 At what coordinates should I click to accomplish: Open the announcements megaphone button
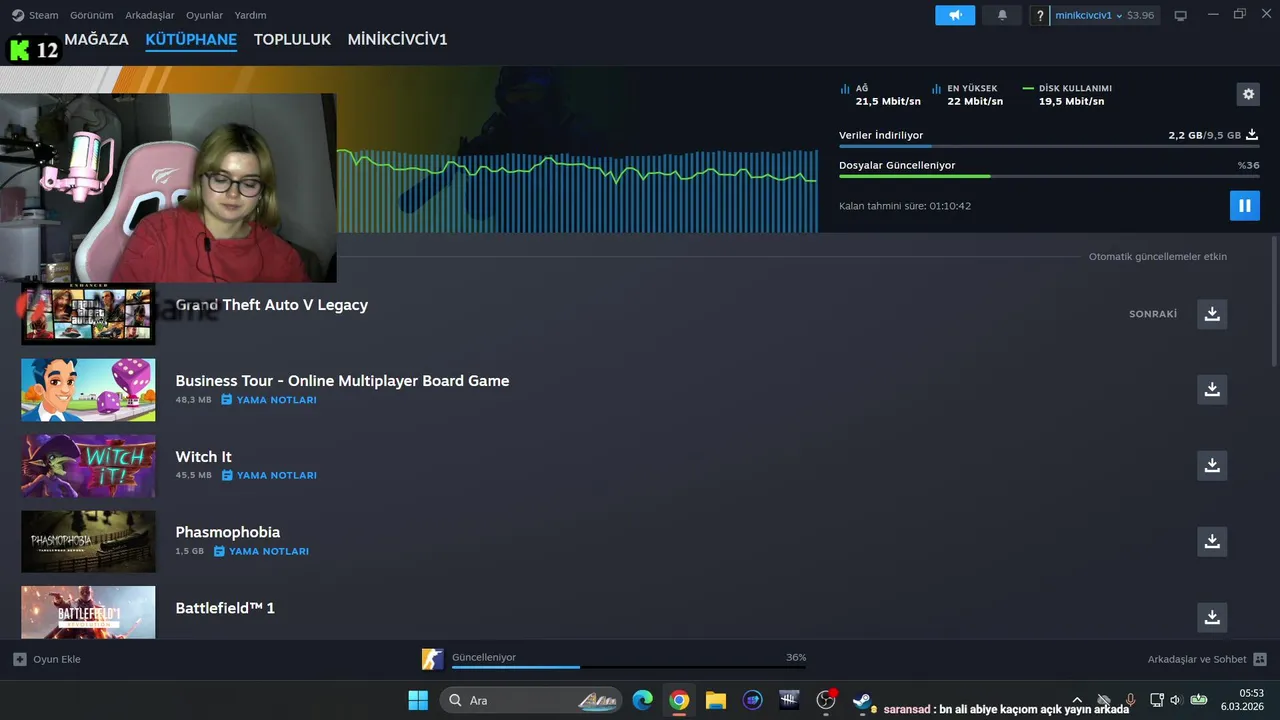(955, 15)
